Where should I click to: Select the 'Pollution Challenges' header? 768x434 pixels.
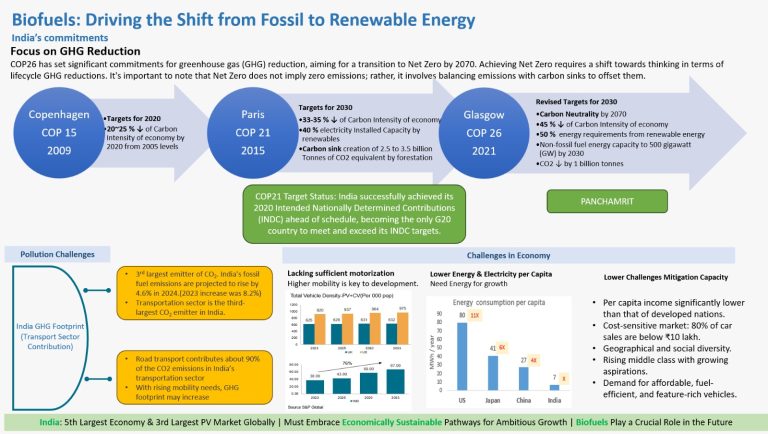click(57, 254)
